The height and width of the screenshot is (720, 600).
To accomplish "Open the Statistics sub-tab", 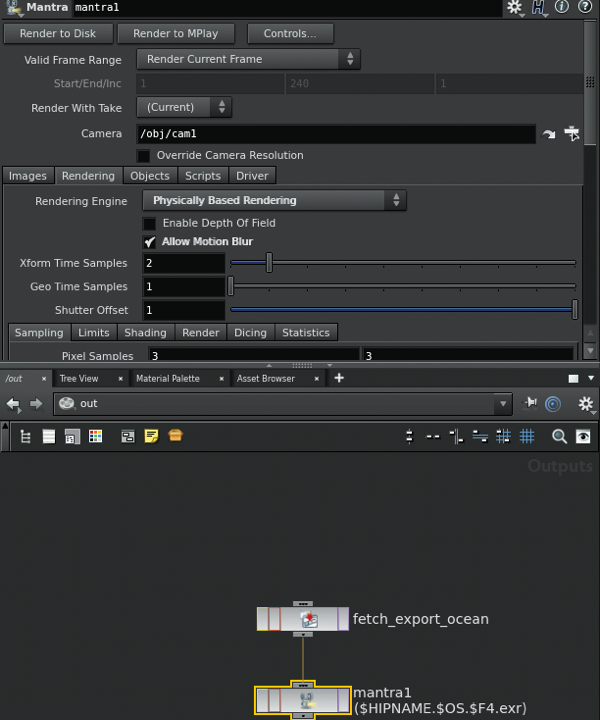I will (x=306, y=332).
